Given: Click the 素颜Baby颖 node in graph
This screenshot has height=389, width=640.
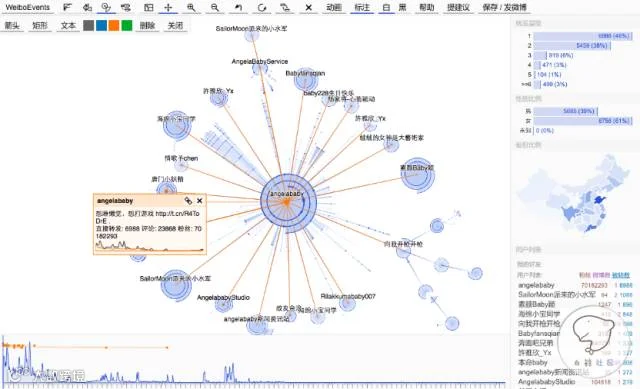Looking at the screenshot, I should 417,174.
